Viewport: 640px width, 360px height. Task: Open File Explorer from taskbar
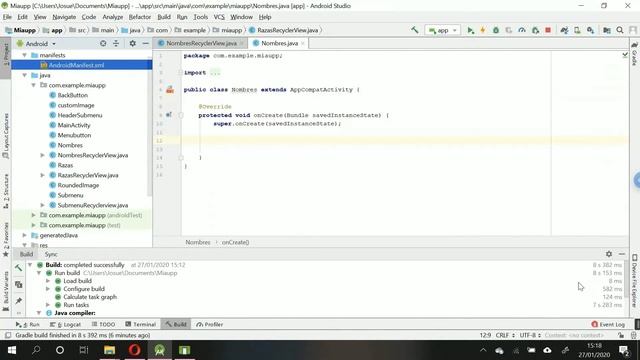point(109,350)
